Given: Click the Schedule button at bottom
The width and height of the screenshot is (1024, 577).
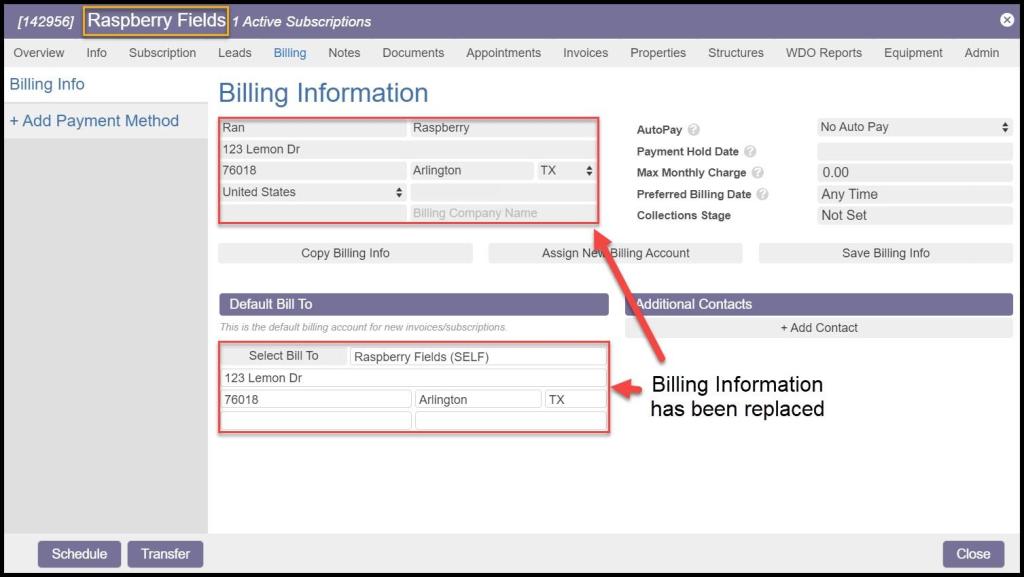Looking at the screenshot, I should click(79, 554).
